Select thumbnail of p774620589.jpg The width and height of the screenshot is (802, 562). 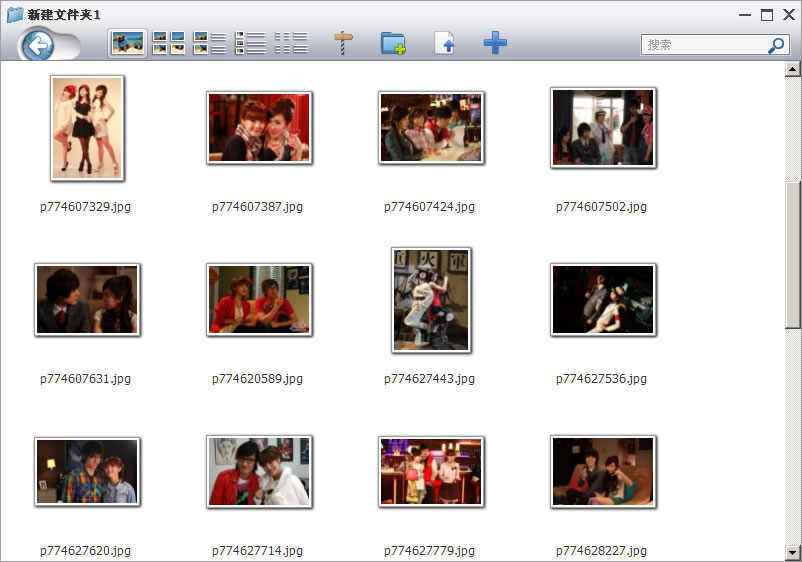pos(259,300)
